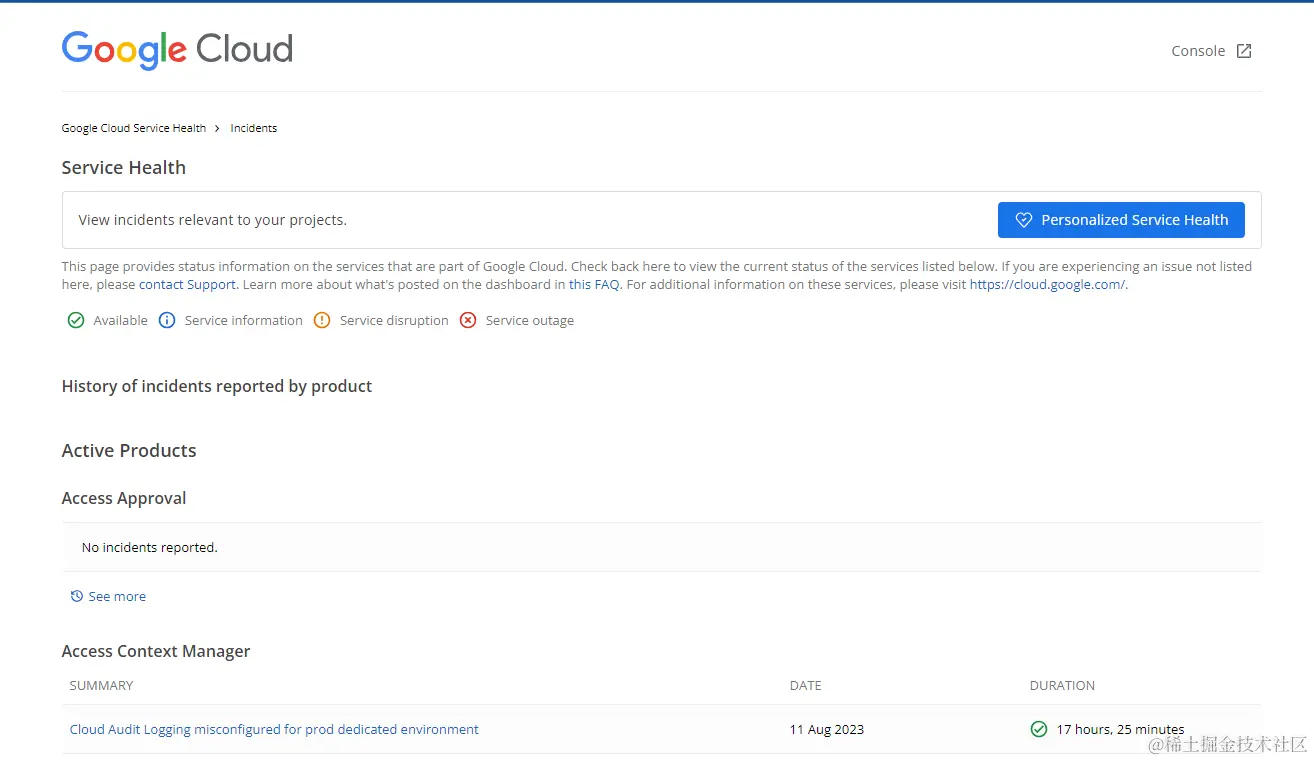Click the Access Context Manager heading
The width and height of the screenshot is (1314, 761).
click(x=156, y=651)
